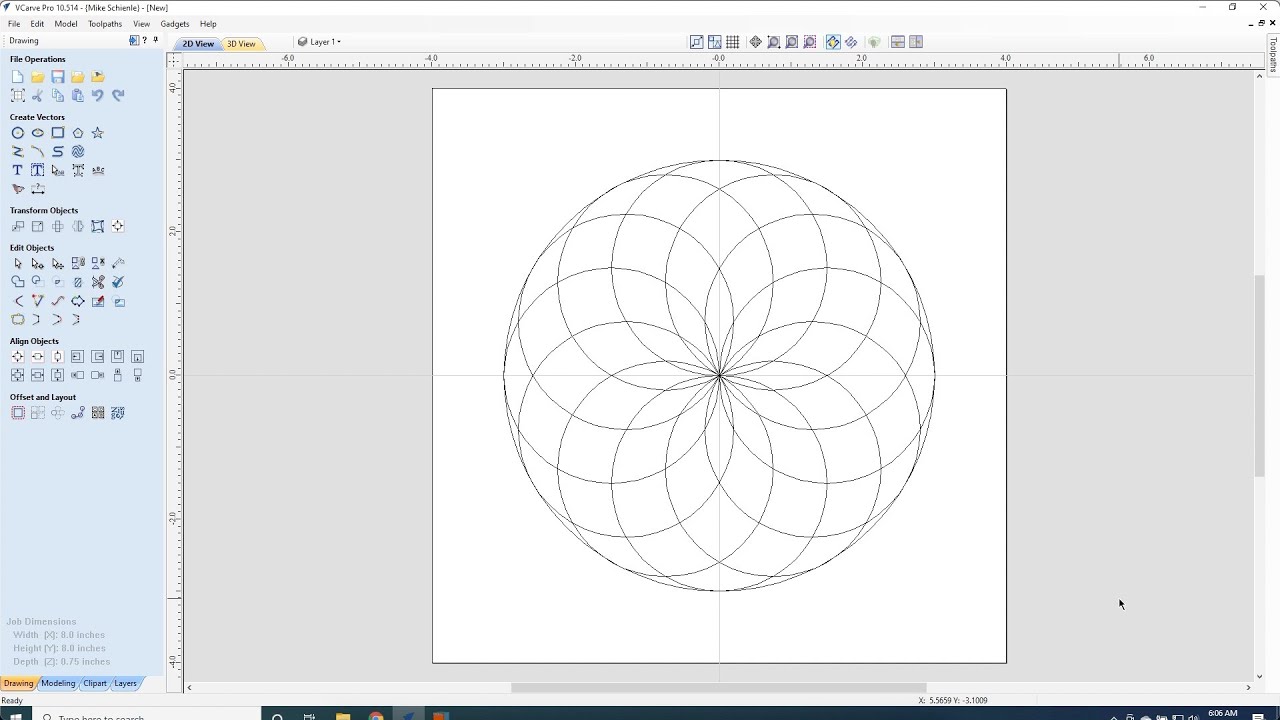Click the taskbar clock showing 6:06 AM
1280x720 pixels.
[1222, 715]
